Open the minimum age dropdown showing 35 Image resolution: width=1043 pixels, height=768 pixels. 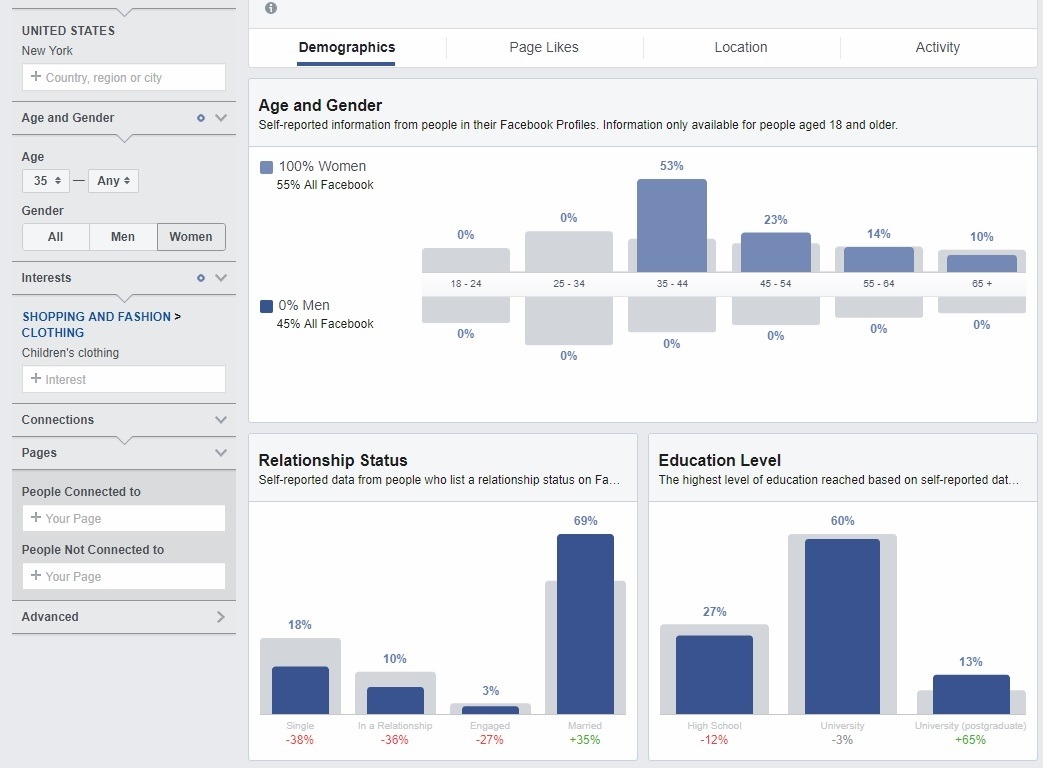(45, 181)
